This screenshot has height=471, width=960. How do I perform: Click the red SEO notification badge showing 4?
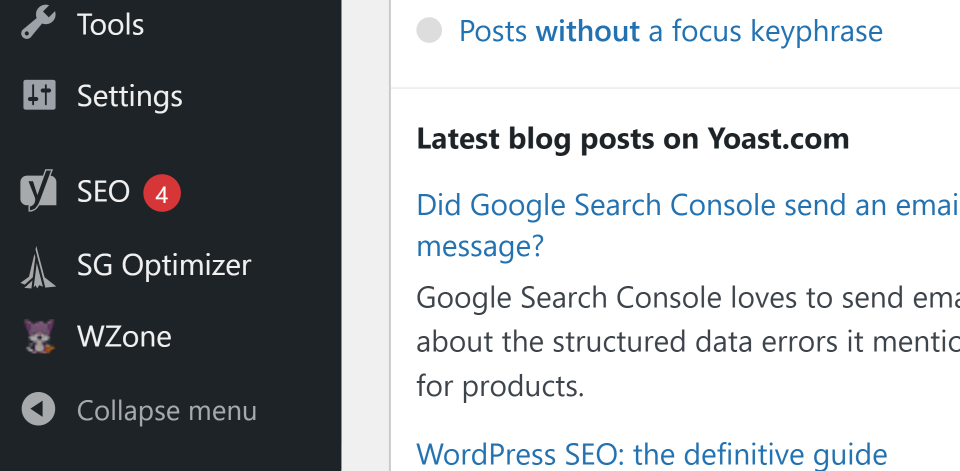(162, 194)
